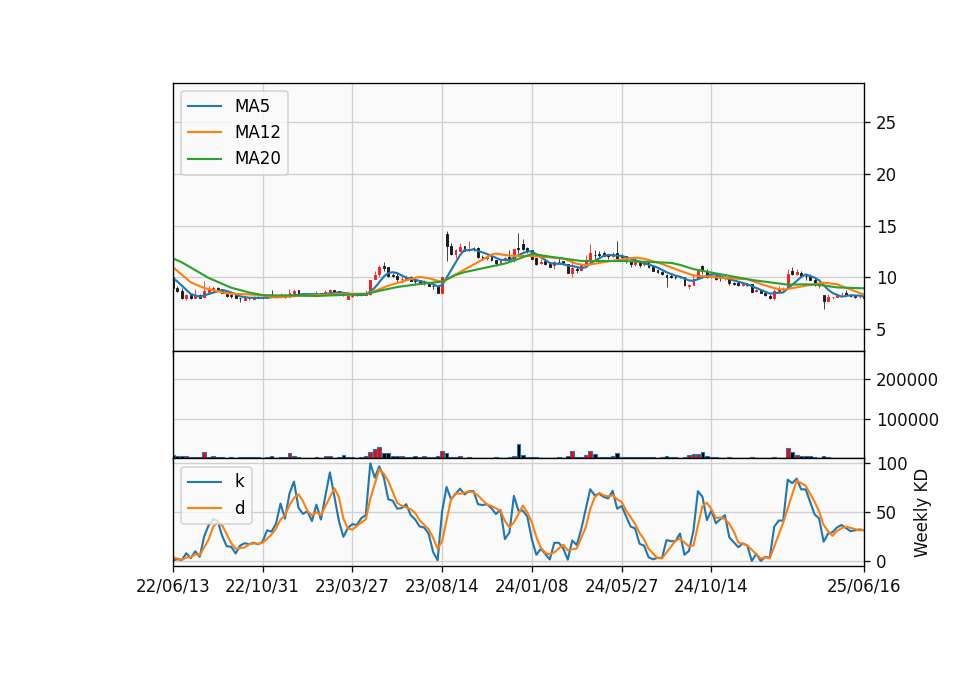
Task: Click the 20 price axis tick label
Action: coord(886,175)
